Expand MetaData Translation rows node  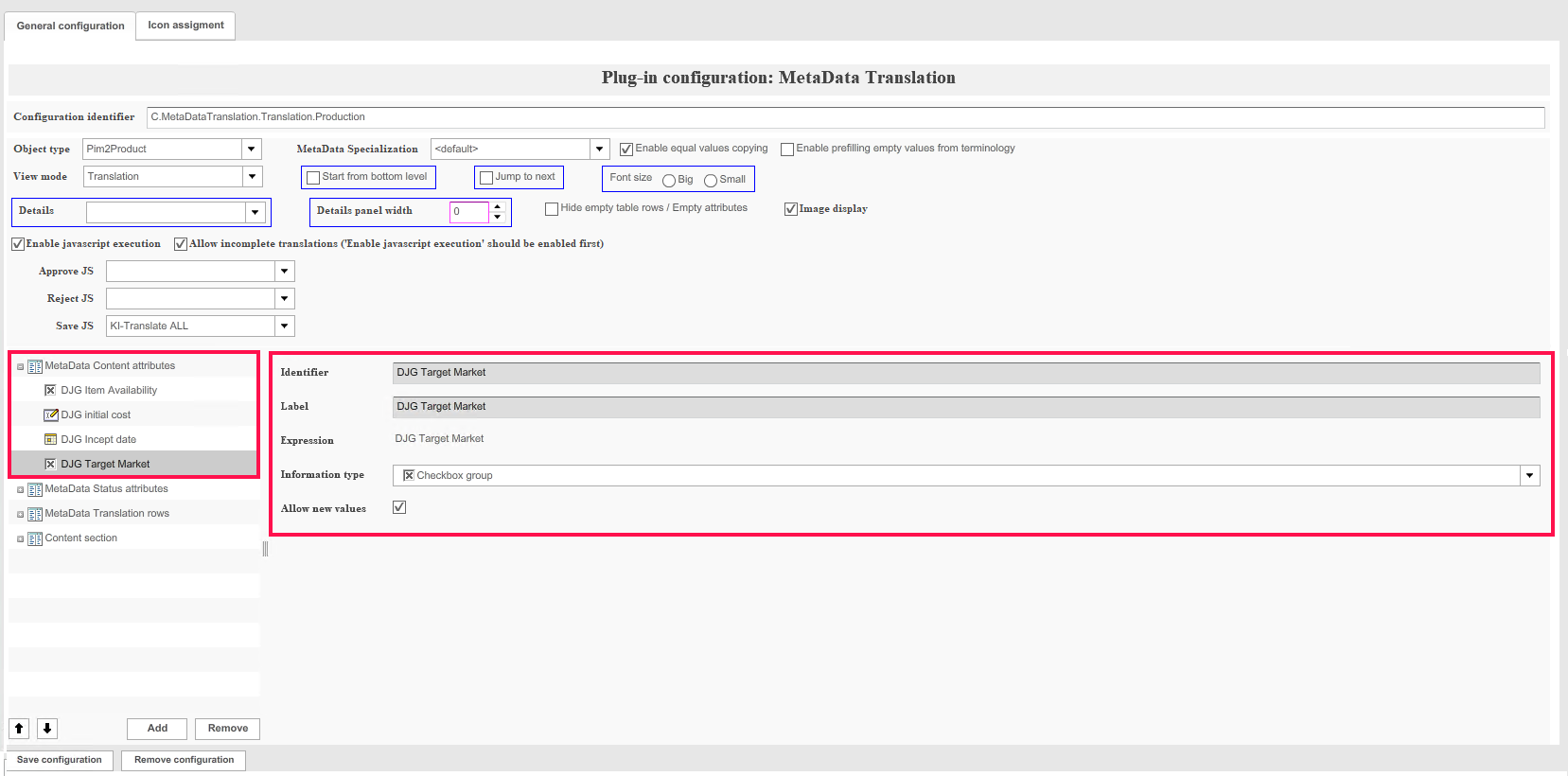(x=21, y=515)
